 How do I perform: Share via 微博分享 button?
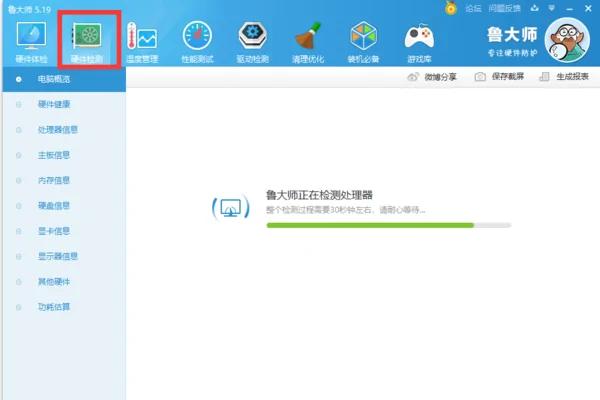432,77
